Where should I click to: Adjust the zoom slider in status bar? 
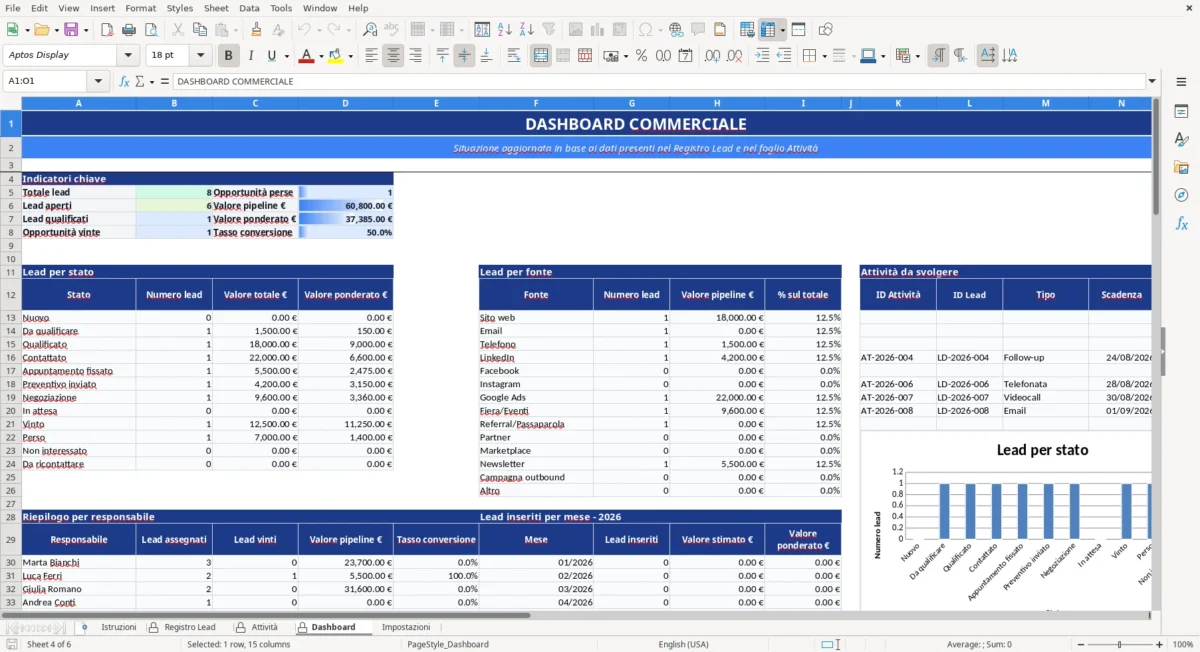[1118, 645]
